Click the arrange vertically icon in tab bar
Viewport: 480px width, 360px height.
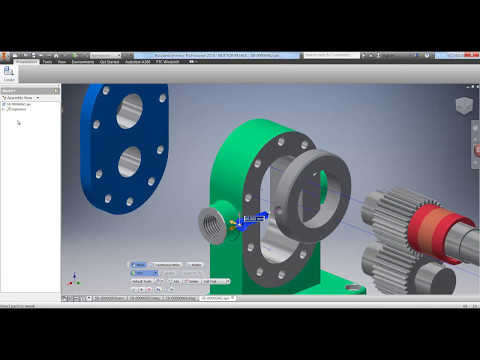82,298
